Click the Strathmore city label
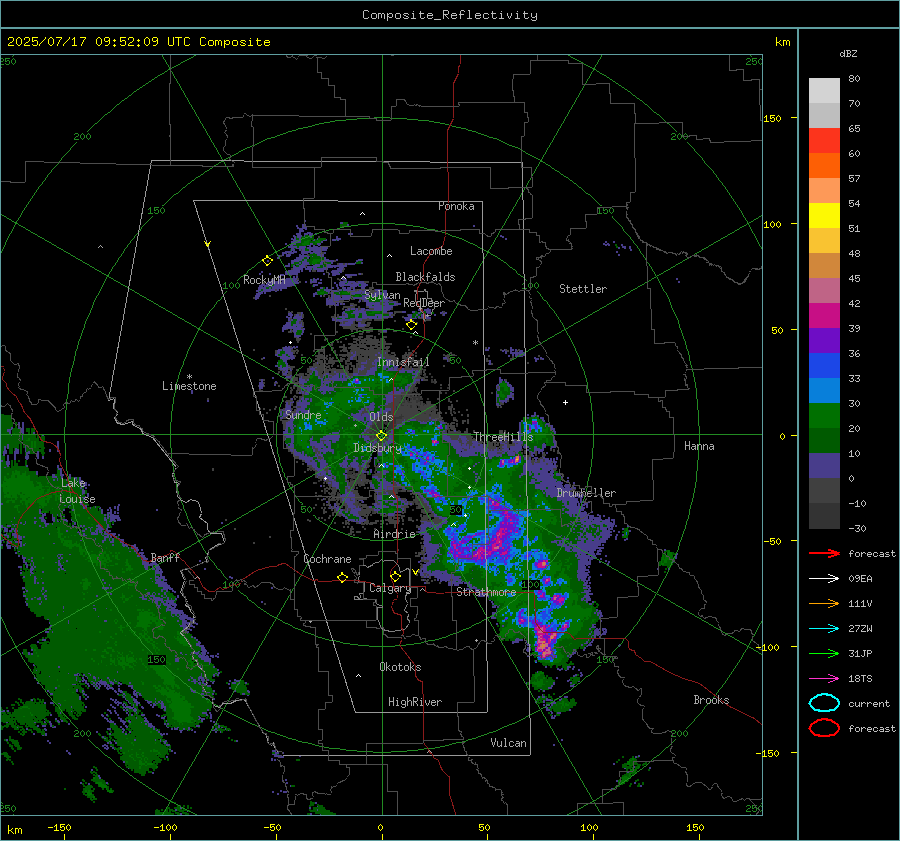 coord(486,592)
